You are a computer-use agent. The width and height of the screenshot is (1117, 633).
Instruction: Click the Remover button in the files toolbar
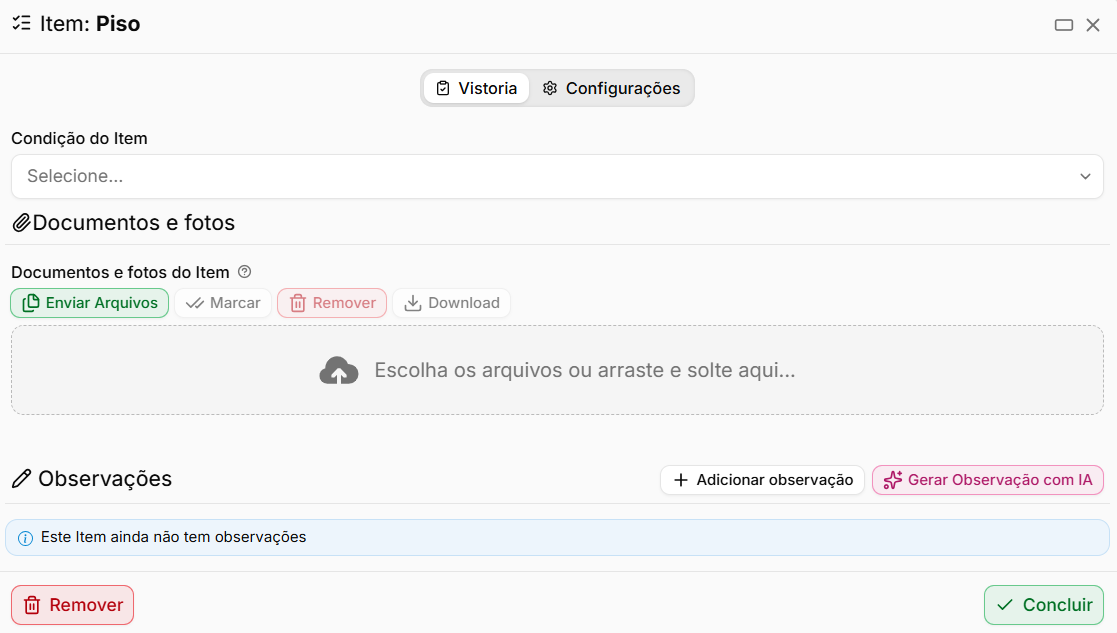click(x=332, y=303)
